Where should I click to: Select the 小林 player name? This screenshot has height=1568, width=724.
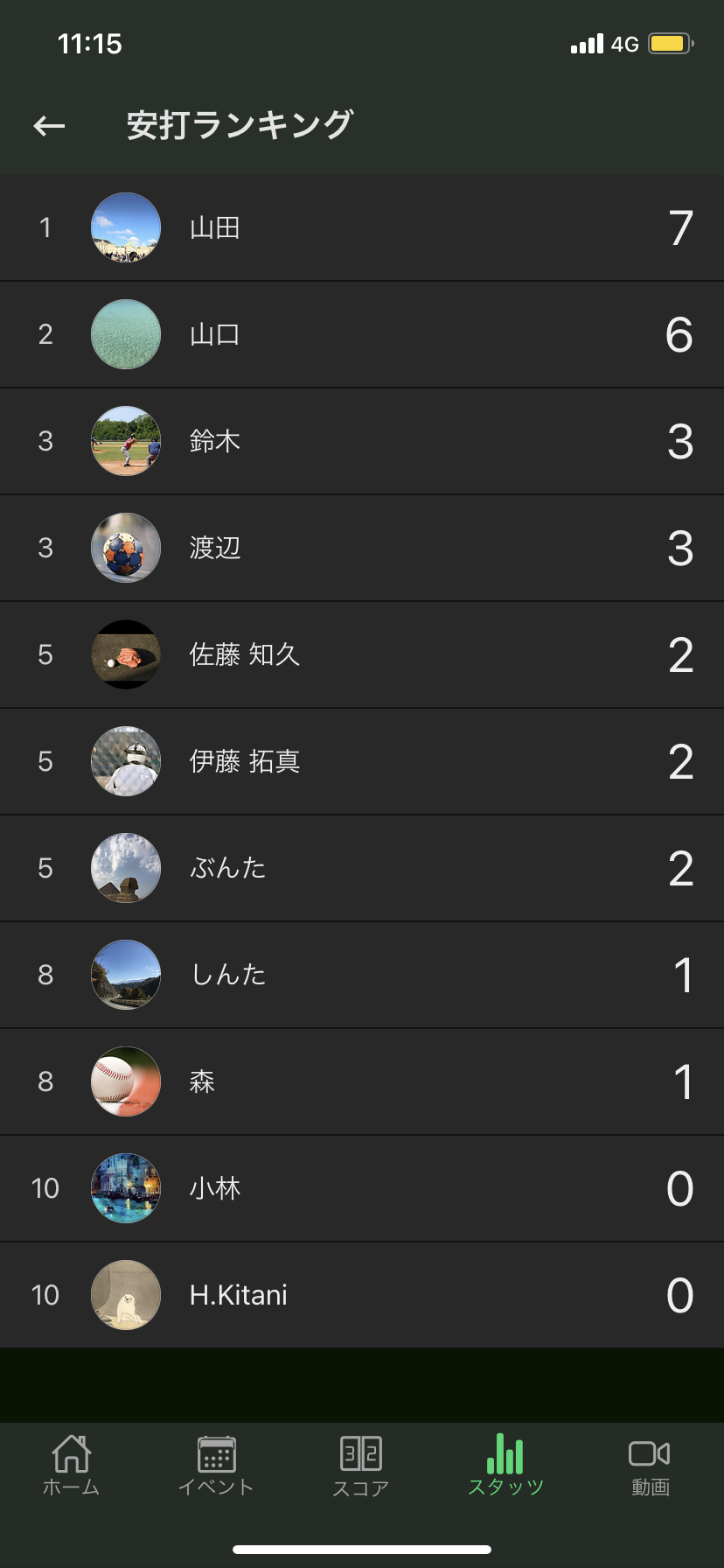coord(215,1188)
